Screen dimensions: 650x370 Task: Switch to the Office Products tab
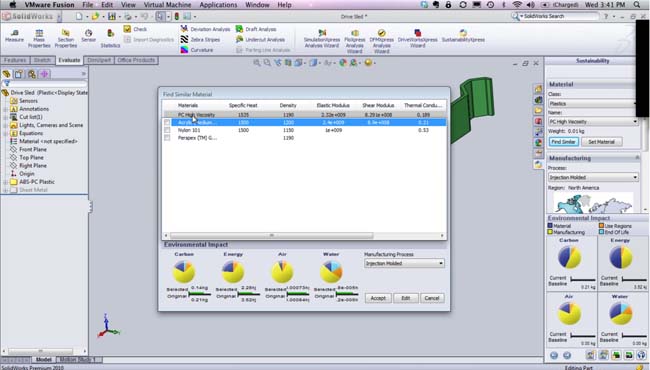136,60
